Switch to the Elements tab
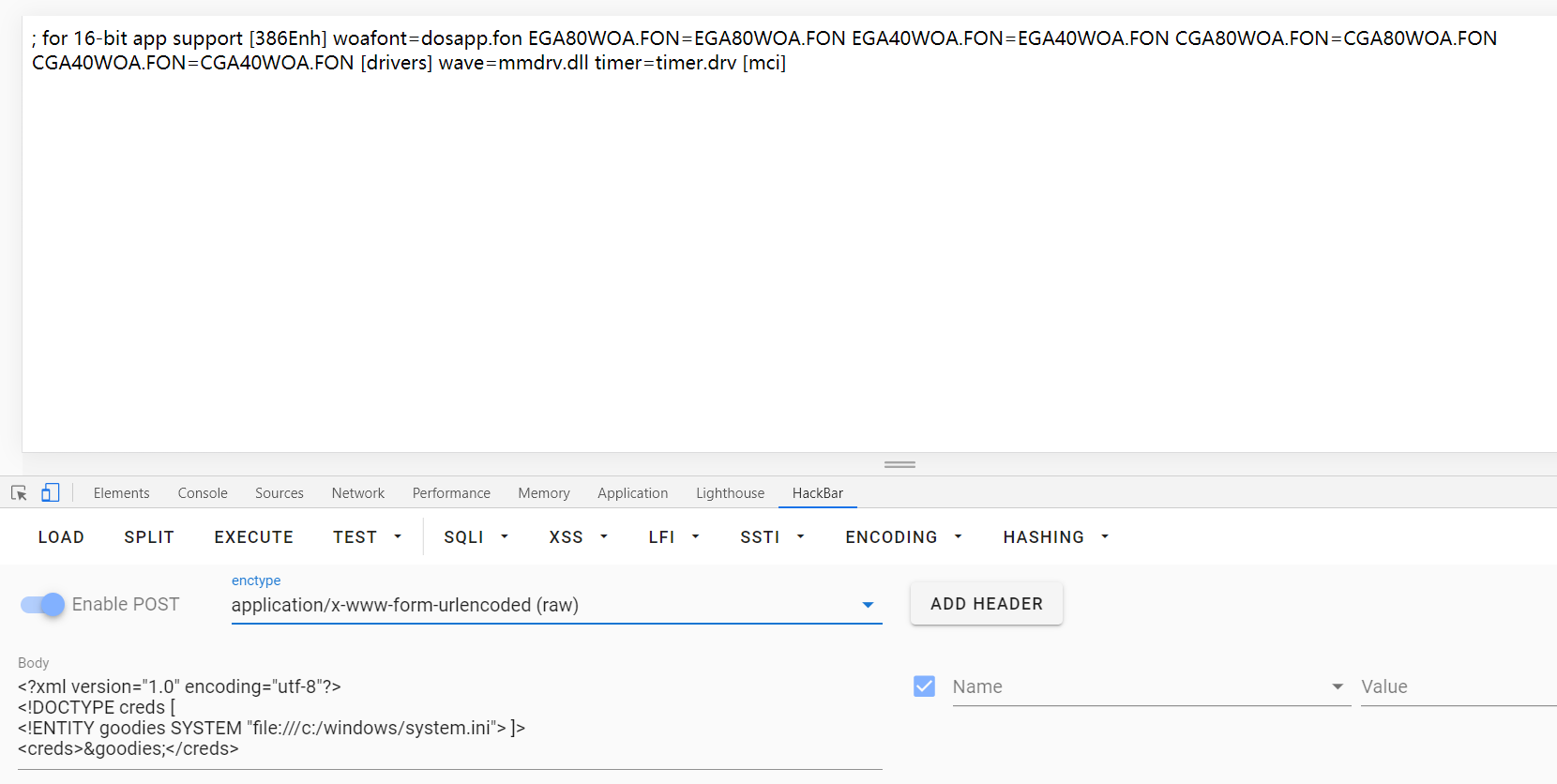 [x=121, y=493]
